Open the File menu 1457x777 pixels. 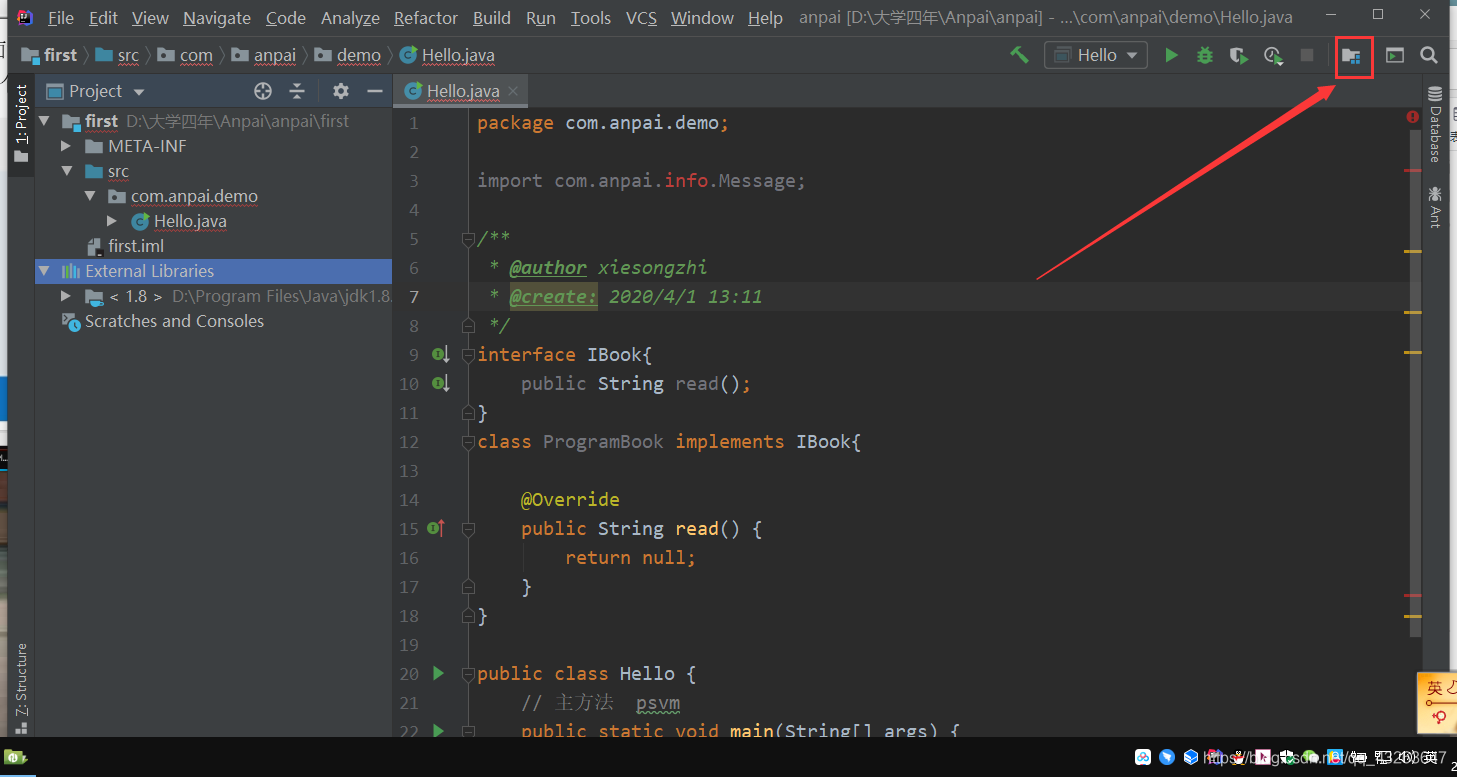coord(60,18)
